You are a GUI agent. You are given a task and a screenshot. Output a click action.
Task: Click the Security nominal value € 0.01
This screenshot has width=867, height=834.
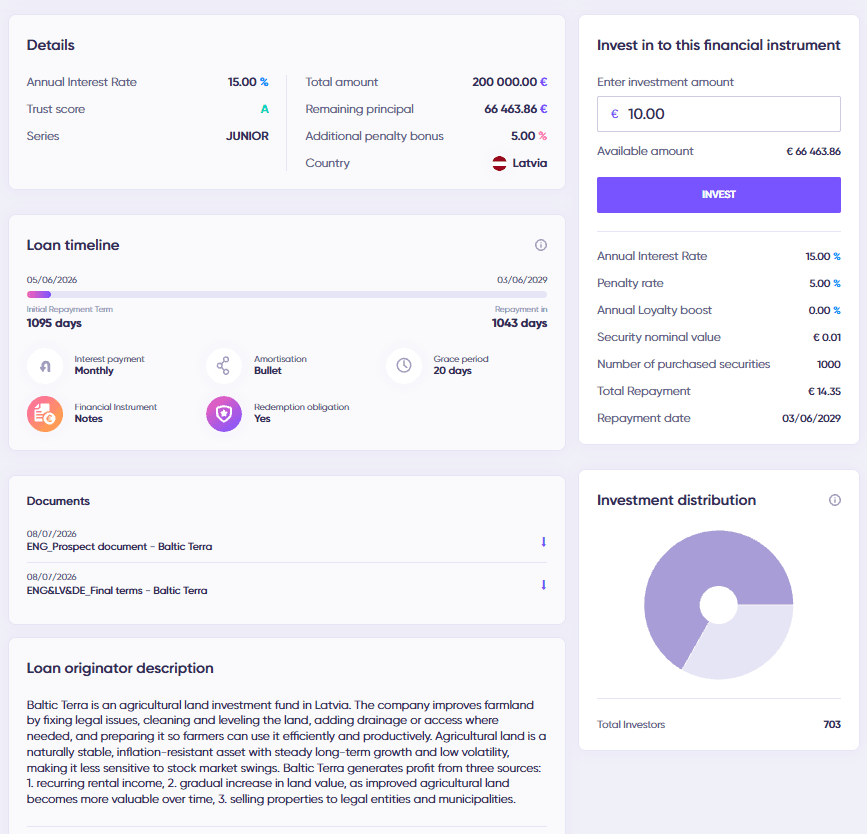[827, 337]
